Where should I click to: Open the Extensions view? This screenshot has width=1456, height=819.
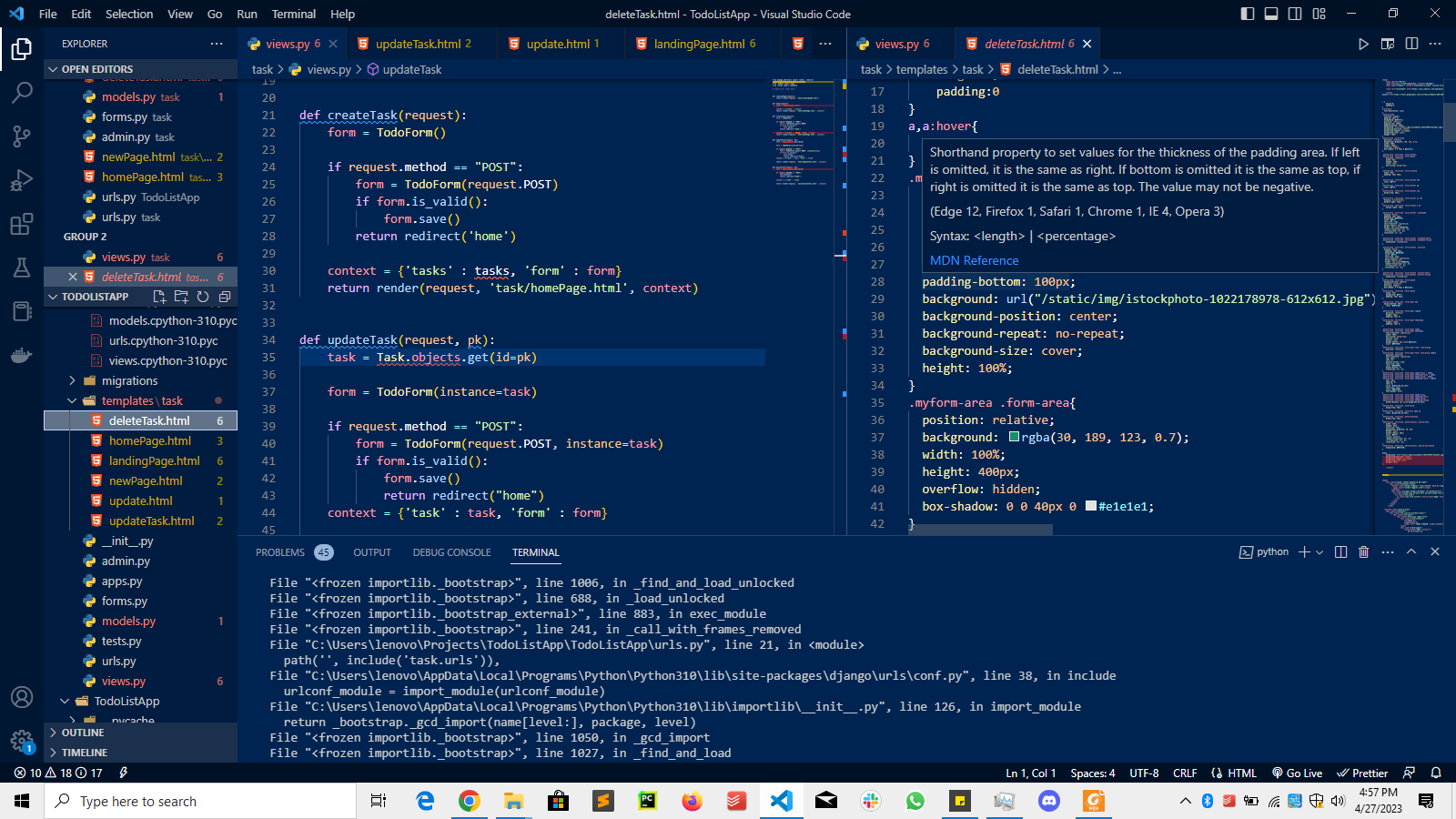coord(22,224)
